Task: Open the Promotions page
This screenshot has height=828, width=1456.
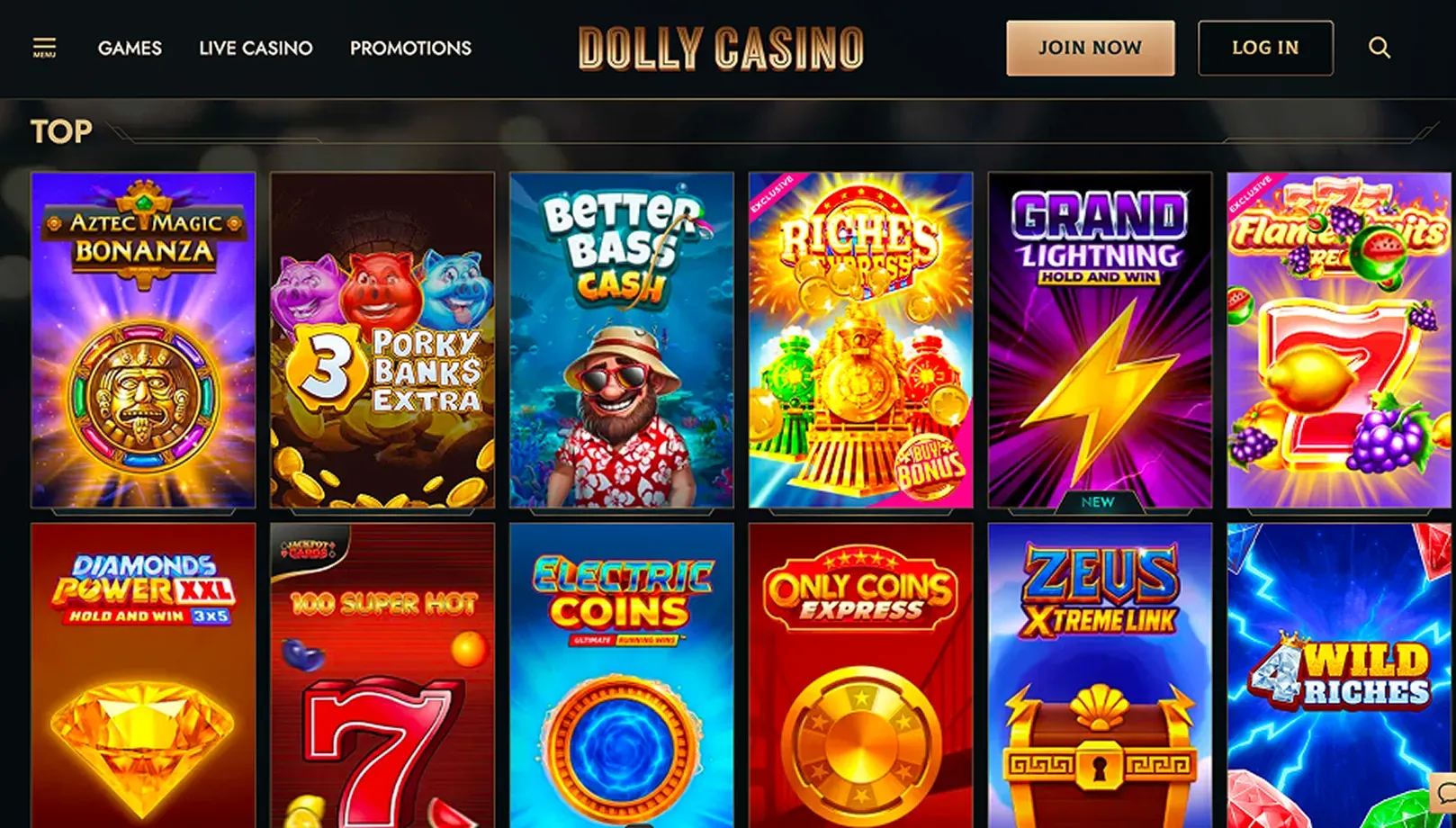Action: (410, 48)
